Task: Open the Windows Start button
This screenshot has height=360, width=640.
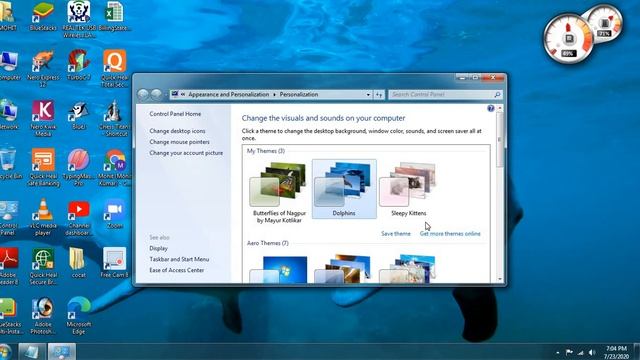Action: click(5, 351)
